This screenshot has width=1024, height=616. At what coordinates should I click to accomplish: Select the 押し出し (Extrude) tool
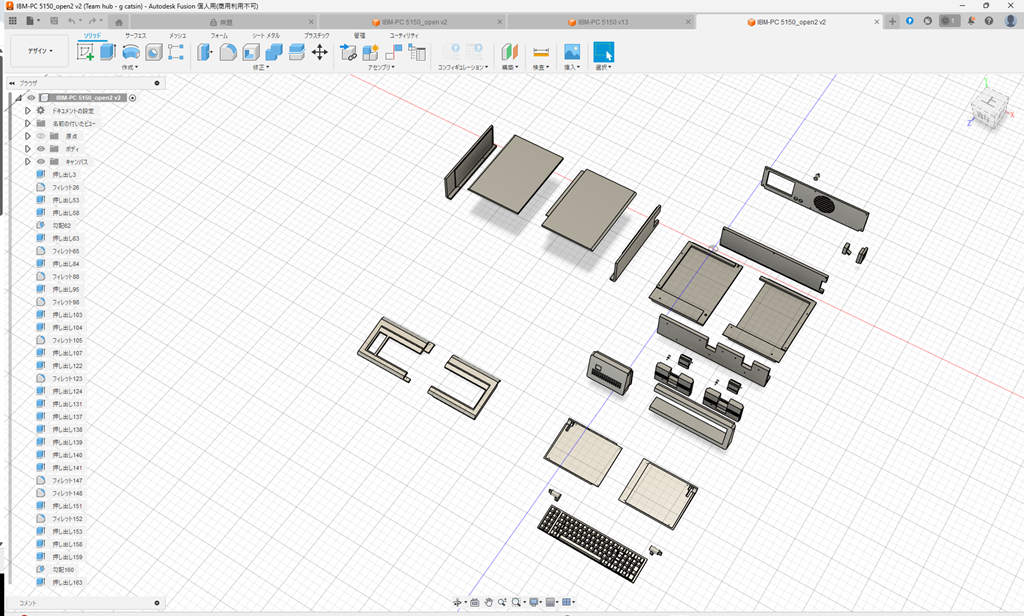(x=106, y=52)
